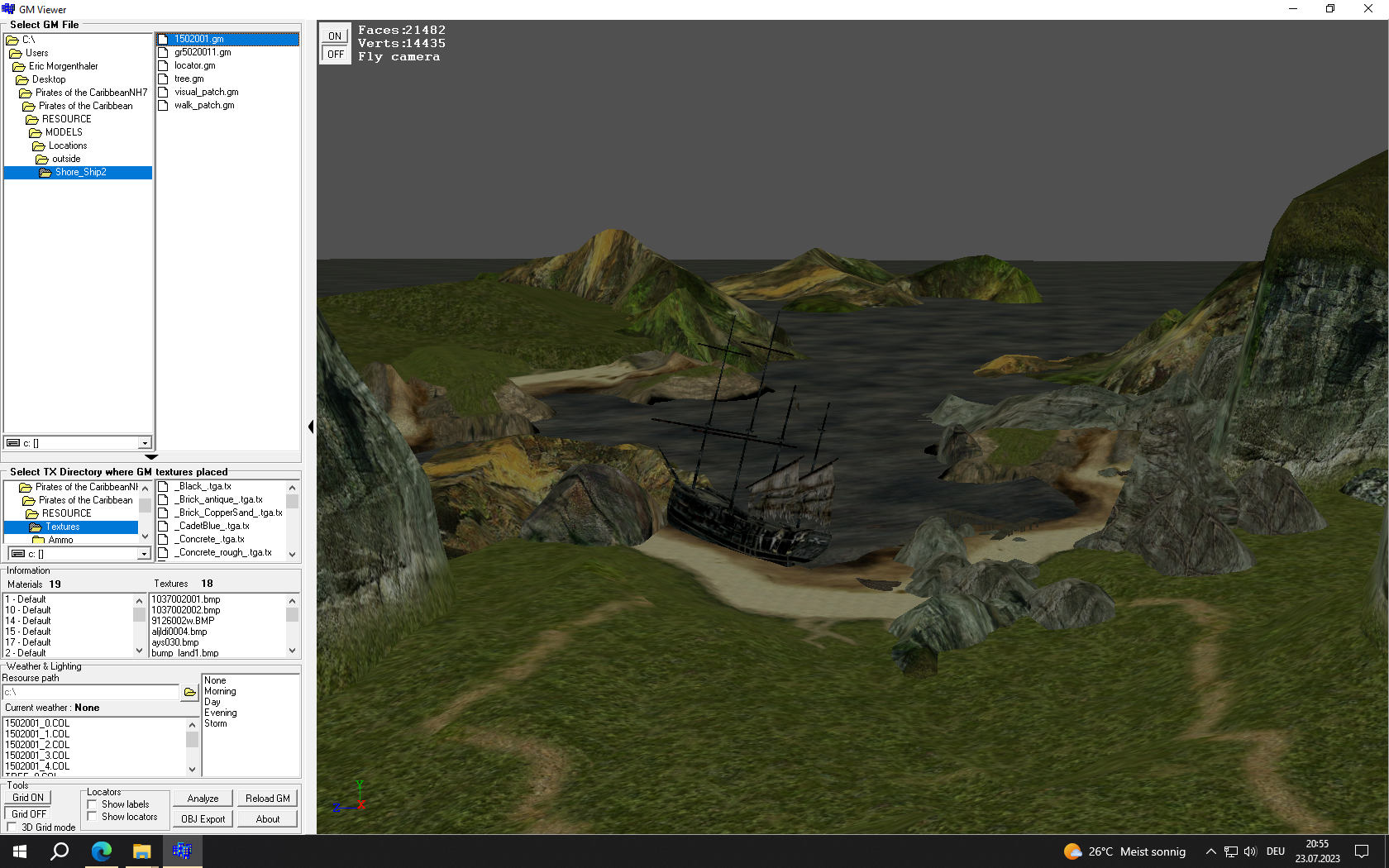Open Desktop folder in tree

click(x=49, y=79)
